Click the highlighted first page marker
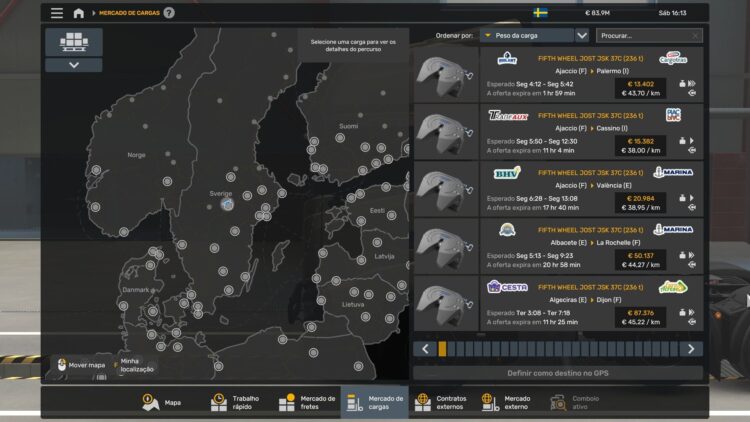 pos(442,349)
